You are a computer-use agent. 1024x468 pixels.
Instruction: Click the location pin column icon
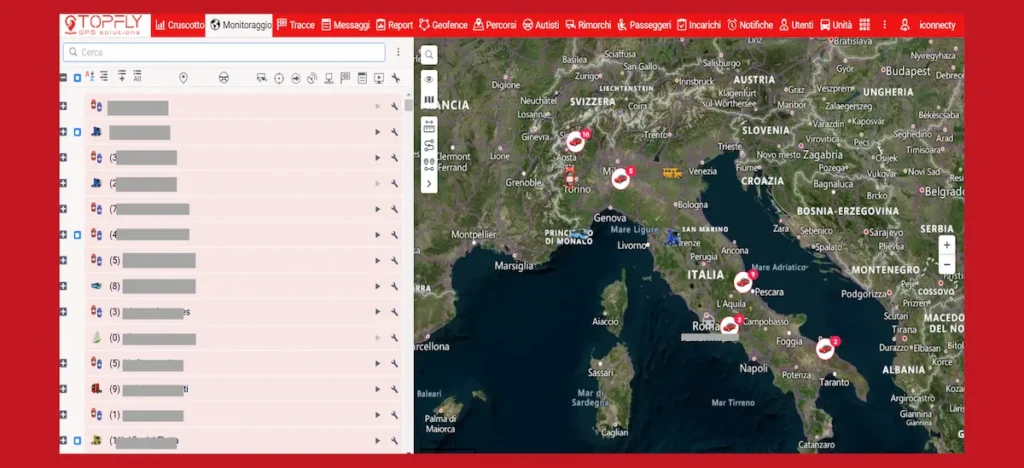tap(184, 78)
